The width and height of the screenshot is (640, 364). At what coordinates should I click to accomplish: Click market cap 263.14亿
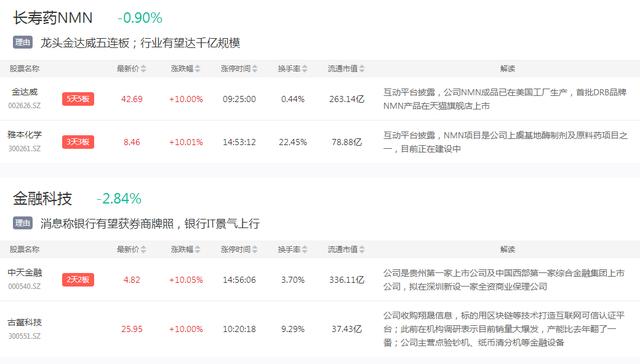pos(347,99)
